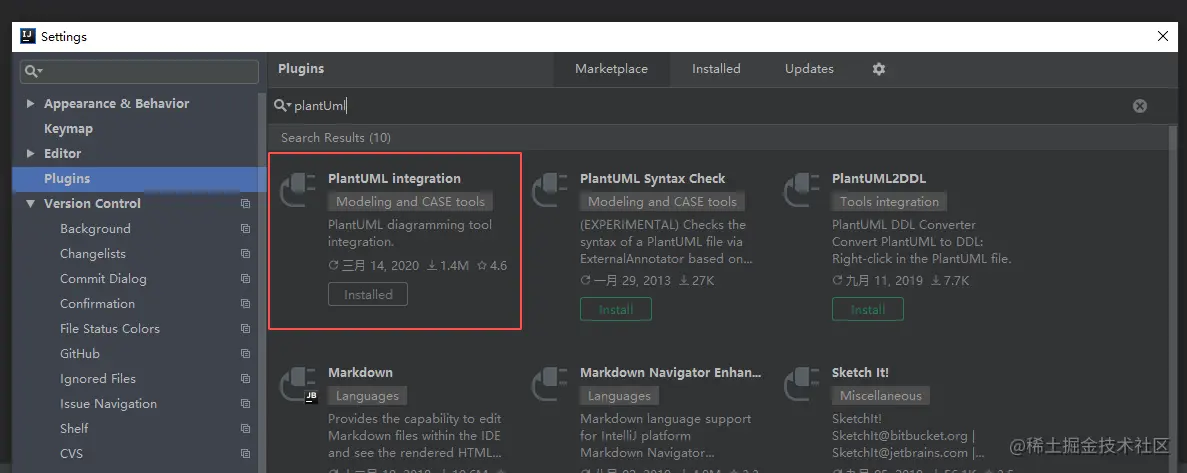Open the CVS settings

pos(71,453)
